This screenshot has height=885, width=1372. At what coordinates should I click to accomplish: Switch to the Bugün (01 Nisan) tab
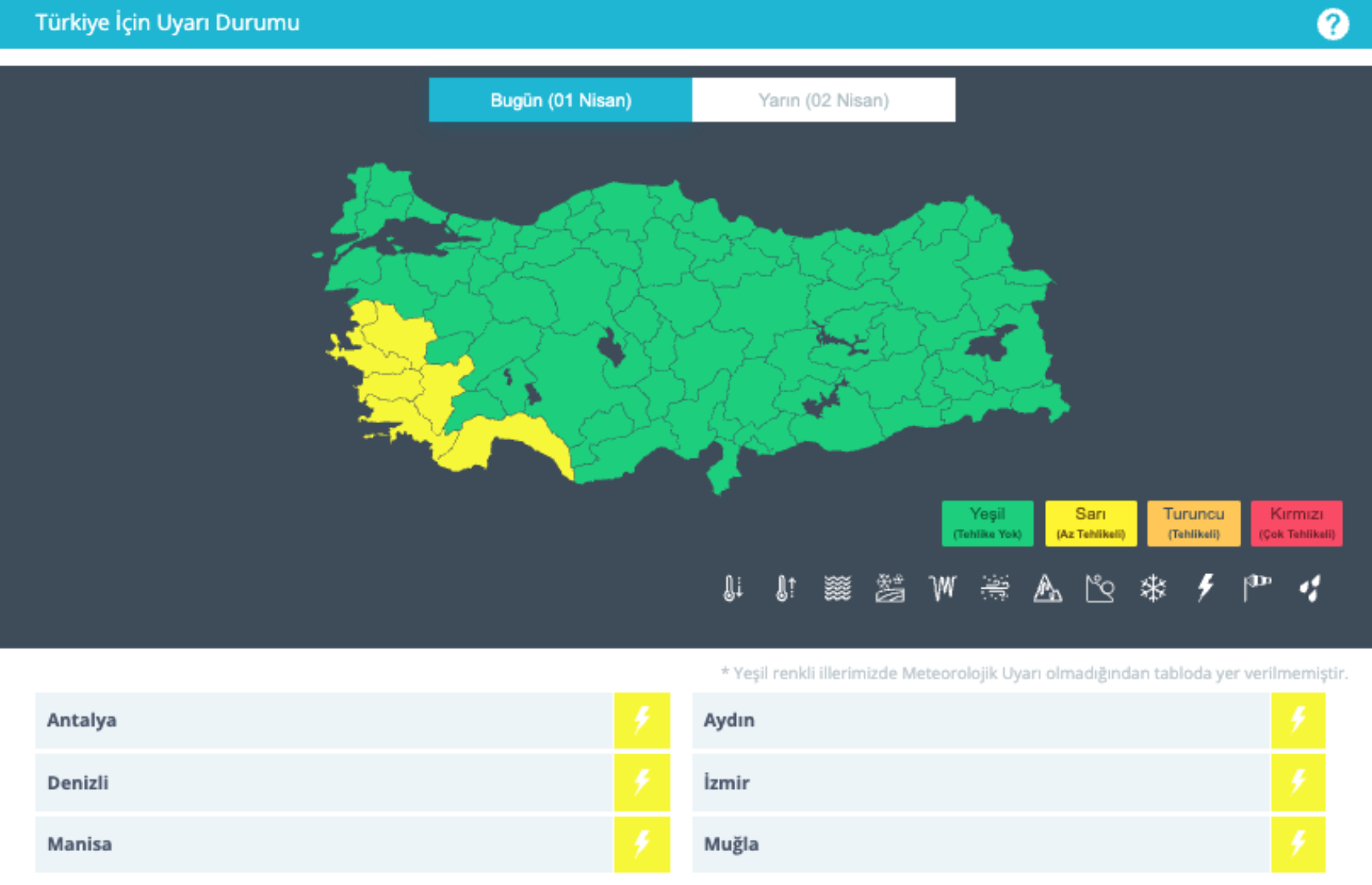click(x=560, y=100)
